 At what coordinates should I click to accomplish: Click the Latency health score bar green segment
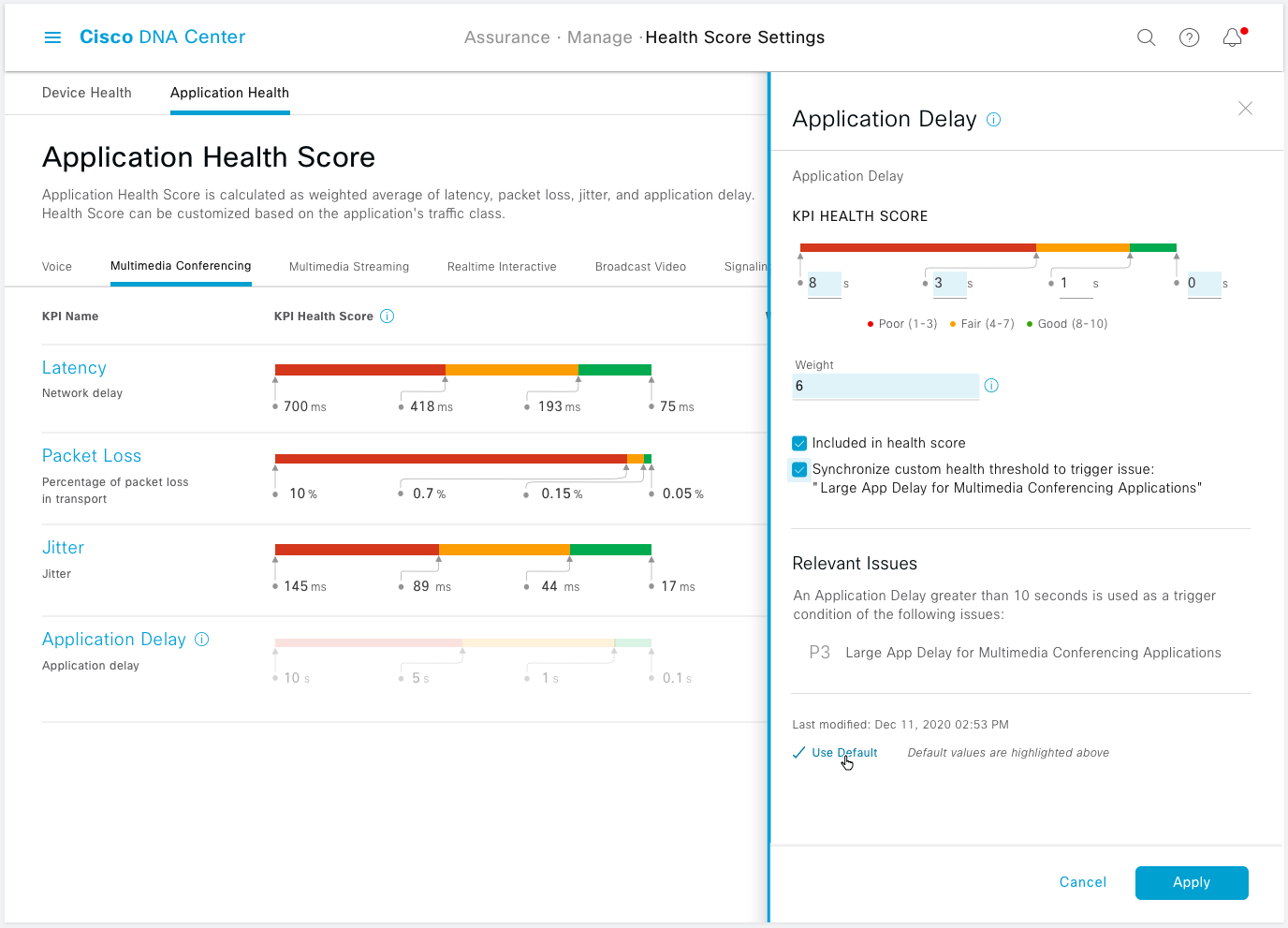tap(615, 370)
